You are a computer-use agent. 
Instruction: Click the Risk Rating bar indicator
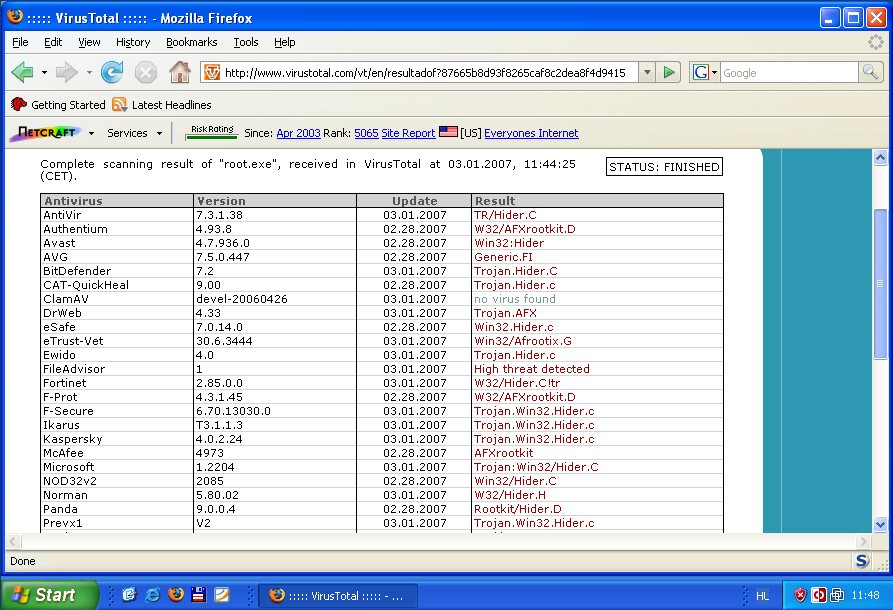(x=212, y=132)
